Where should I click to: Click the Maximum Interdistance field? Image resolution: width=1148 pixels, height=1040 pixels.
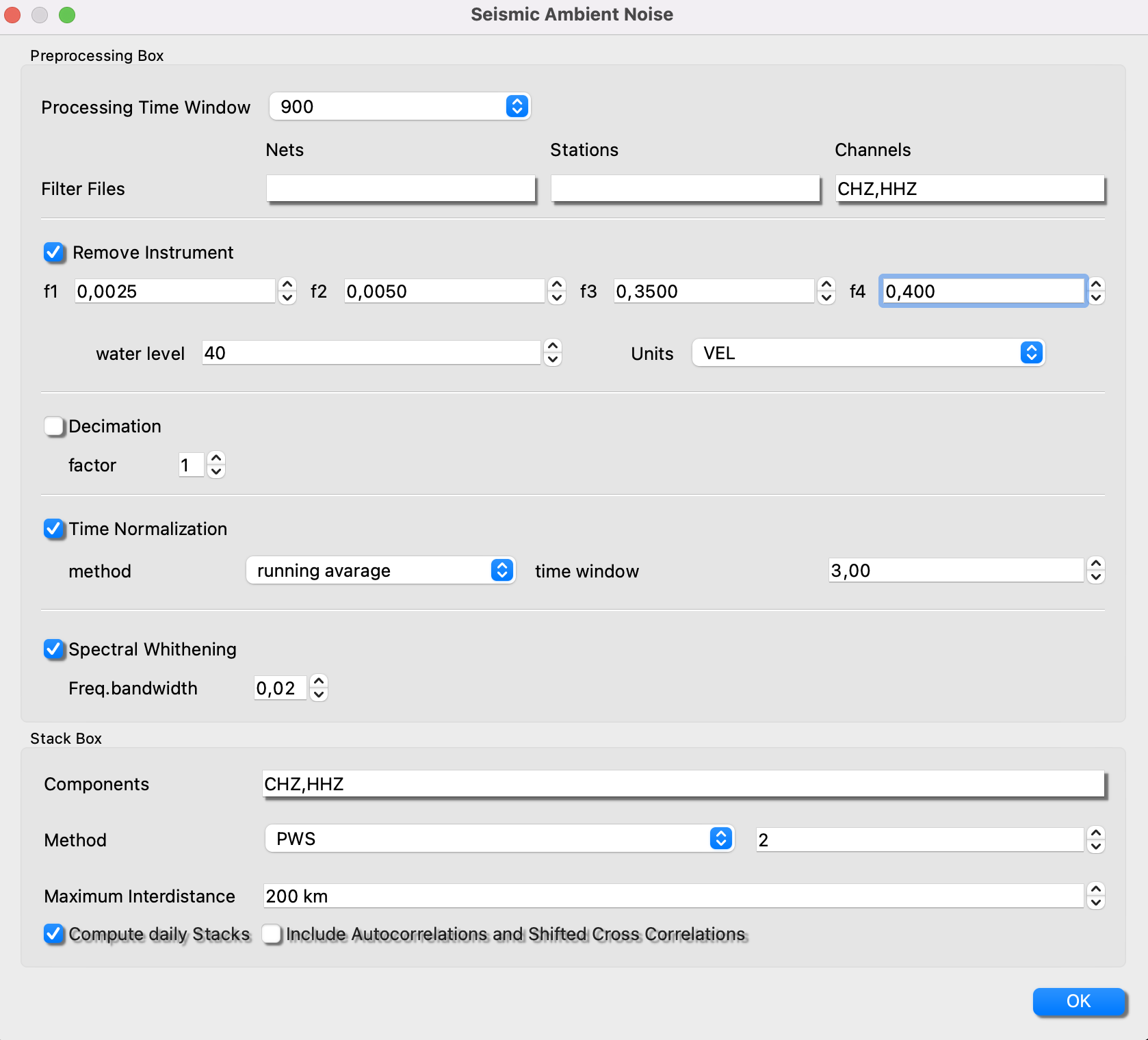(x=674, y=896)
